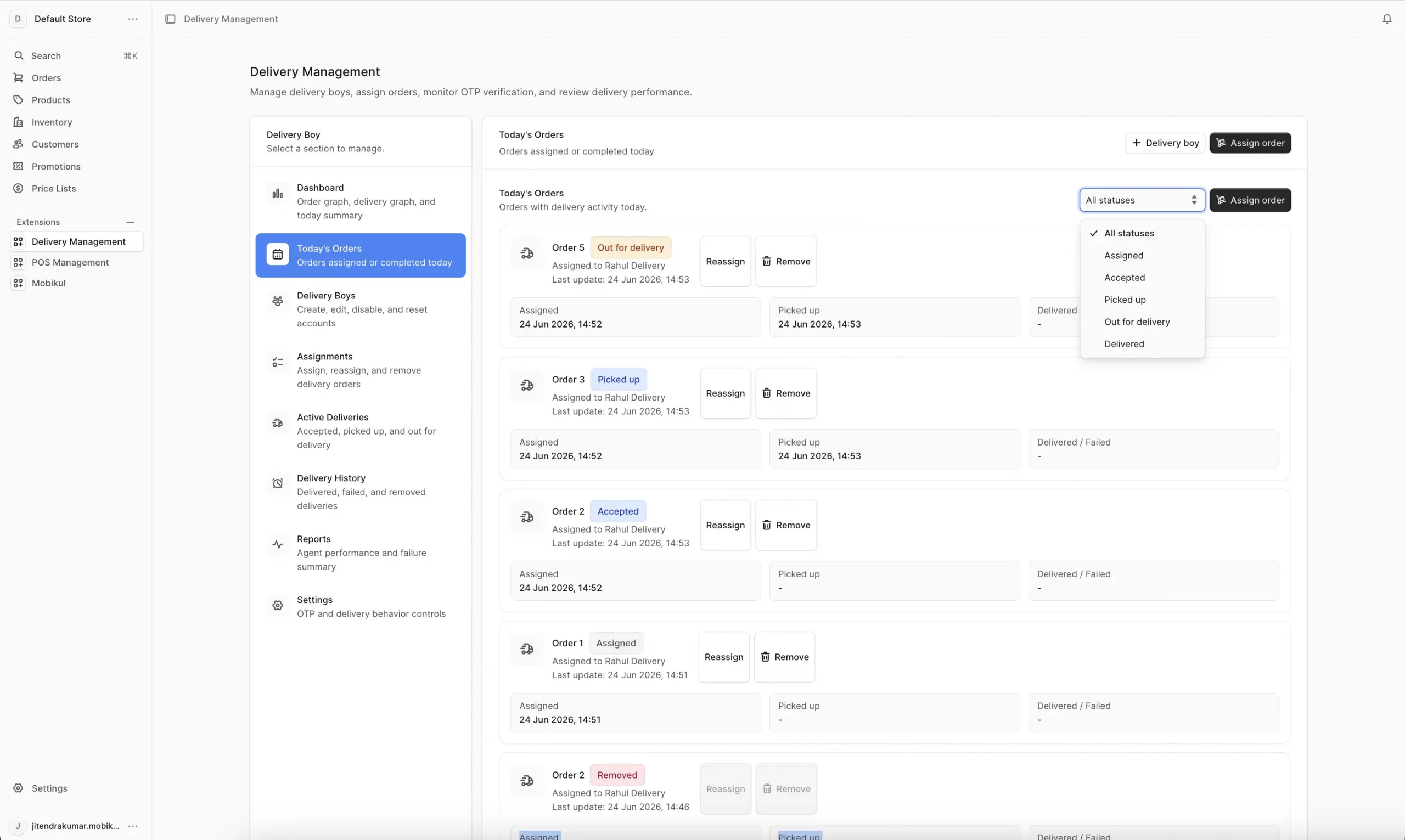Reassign the Accepted Order 2

(725, 525)
